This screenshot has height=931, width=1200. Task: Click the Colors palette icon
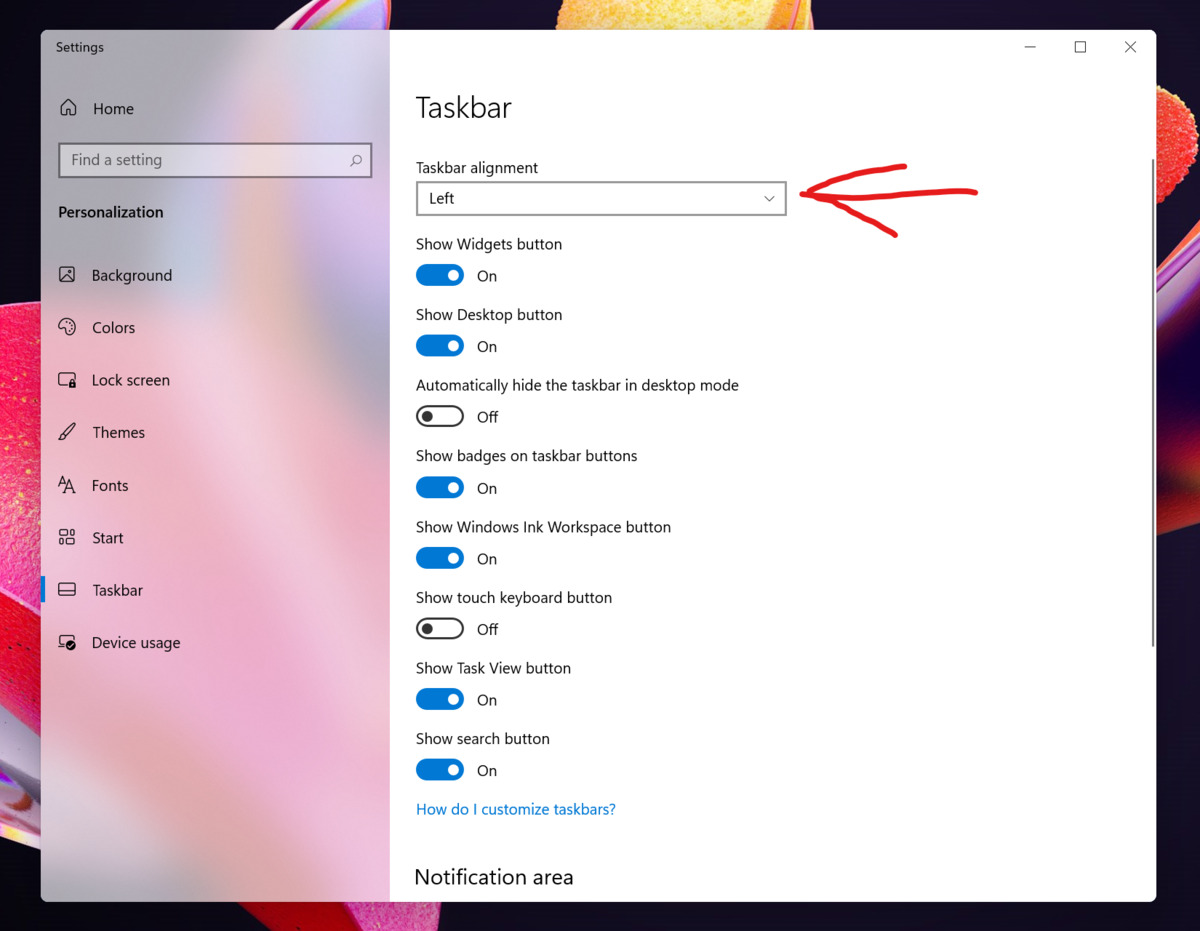[x=67, y=327]
